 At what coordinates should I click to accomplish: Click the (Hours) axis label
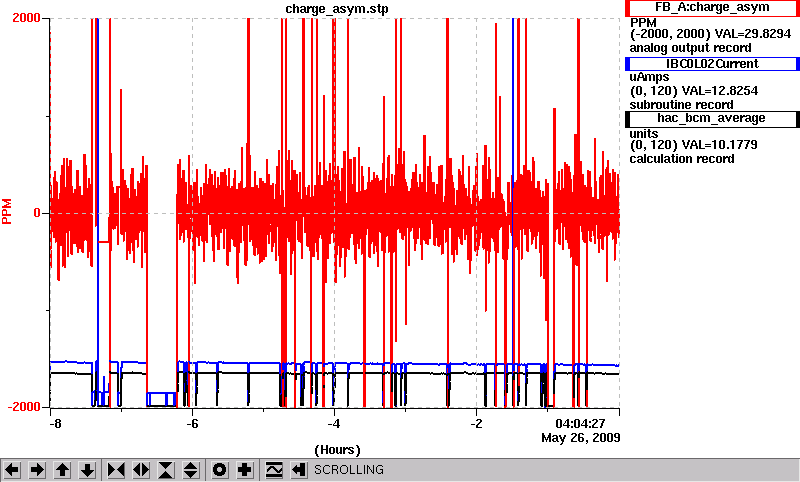point(337,450)
